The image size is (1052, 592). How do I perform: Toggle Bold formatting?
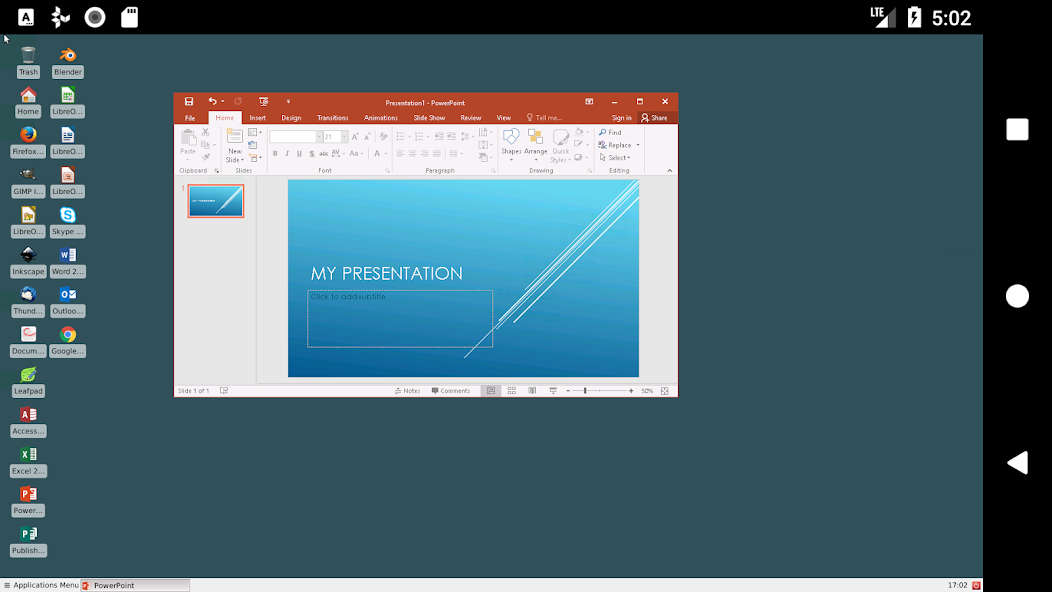coord(275,154)
